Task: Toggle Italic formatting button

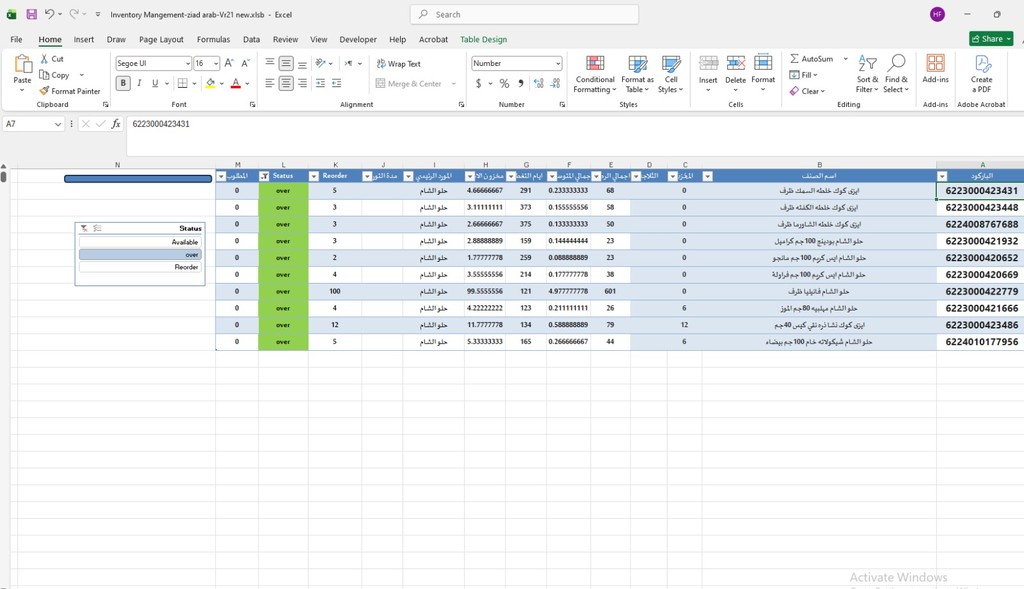Action: [139, 83]
